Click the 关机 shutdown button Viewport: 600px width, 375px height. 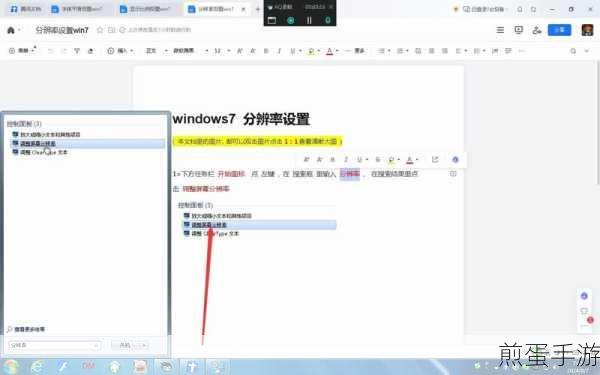125,345
